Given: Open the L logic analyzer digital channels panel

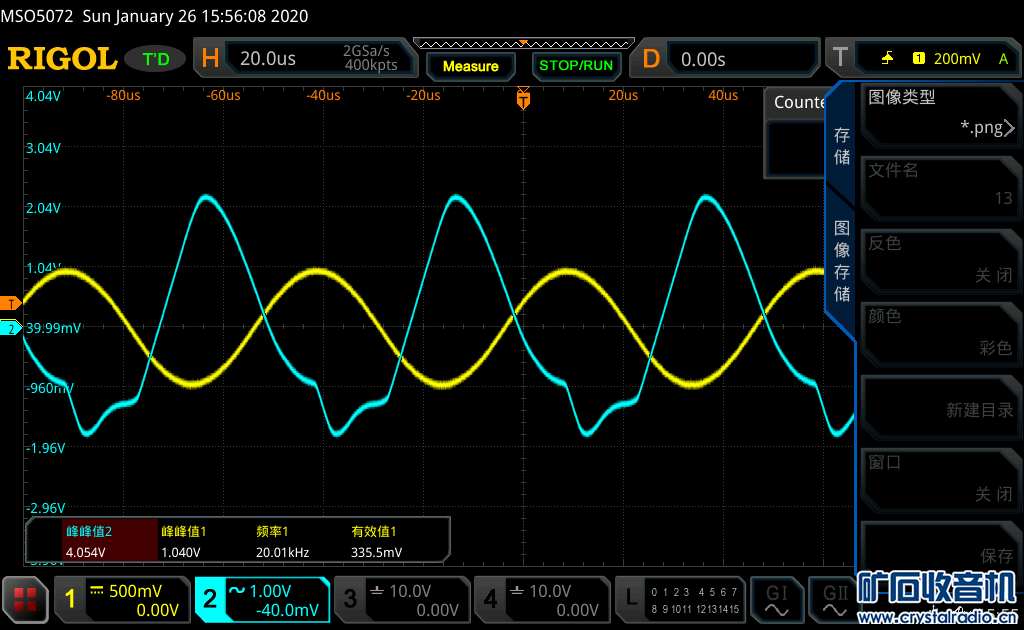Looking at the screenshot, I should (680, 599).
